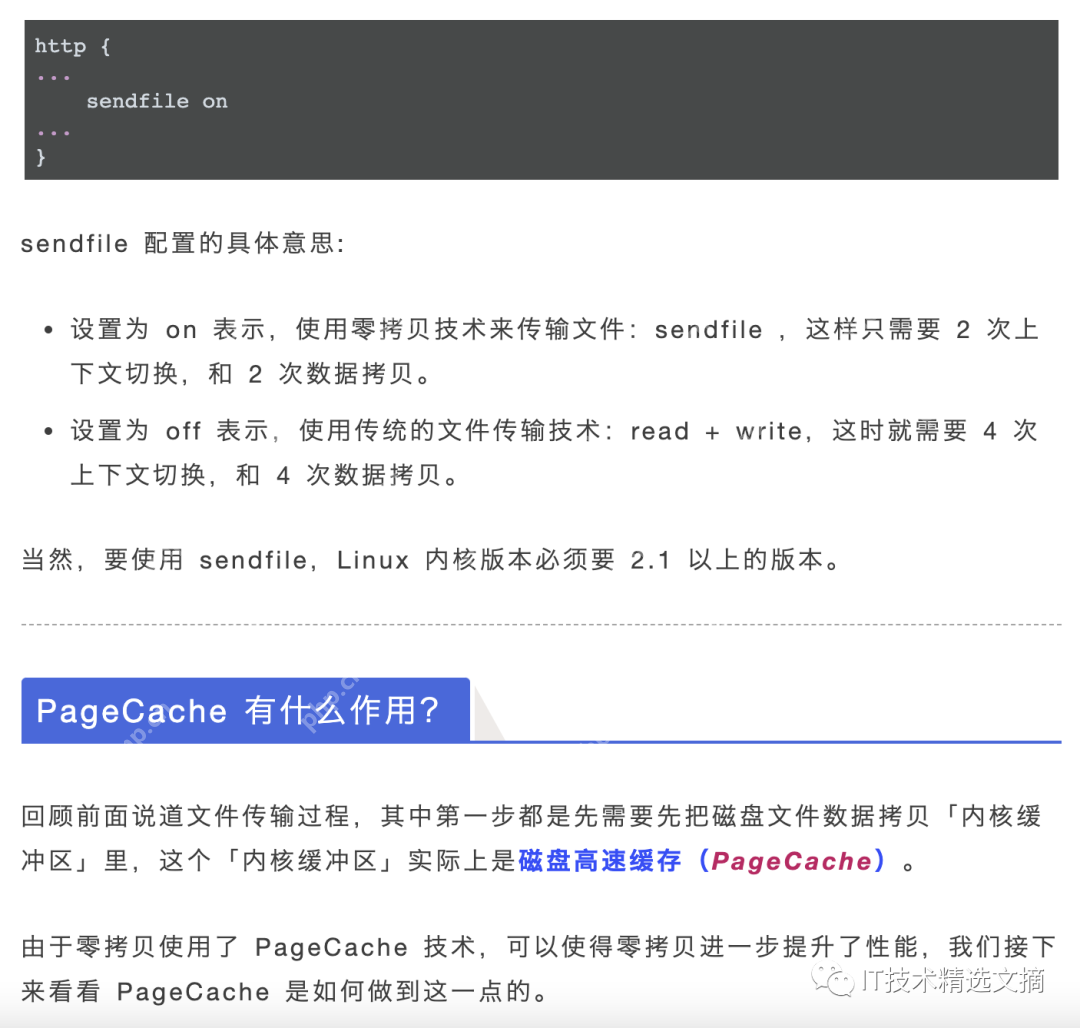The image size is (1080, 1028).
Task: Click the text 'sendfile 配置的具体意思'
Action: point(183,243)
